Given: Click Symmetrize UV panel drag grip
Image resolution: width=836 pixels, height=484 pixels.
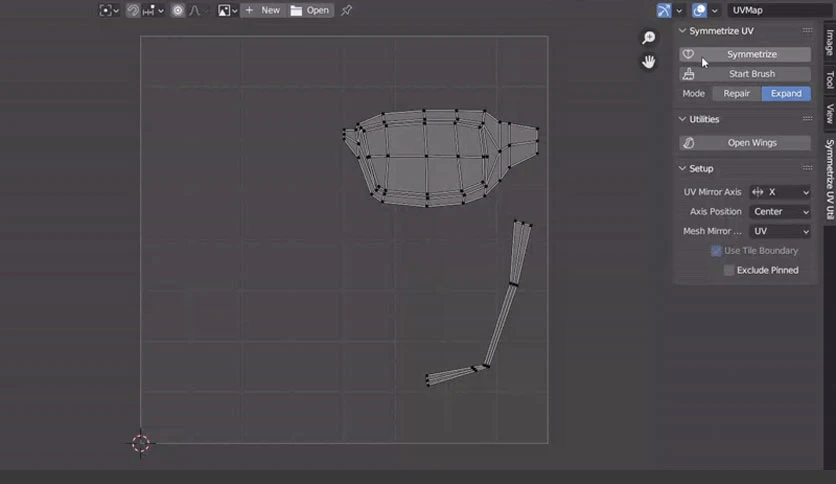Looking at the screenshot, I should coord(807,30).
